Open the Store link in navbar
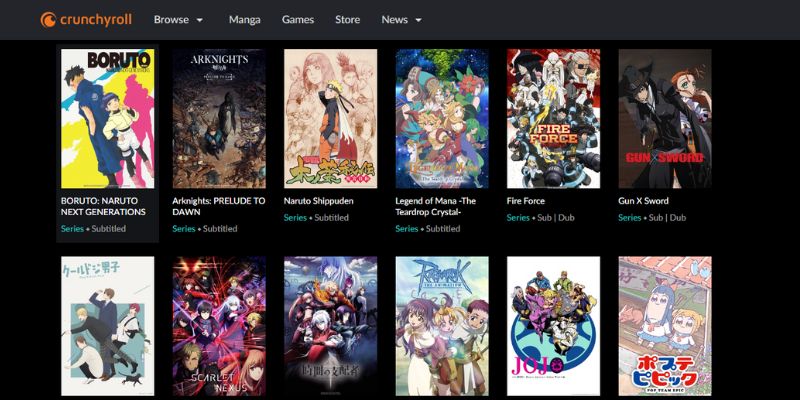Image resolution: width=800 pixels, height=400 pixels. [347, 20]
